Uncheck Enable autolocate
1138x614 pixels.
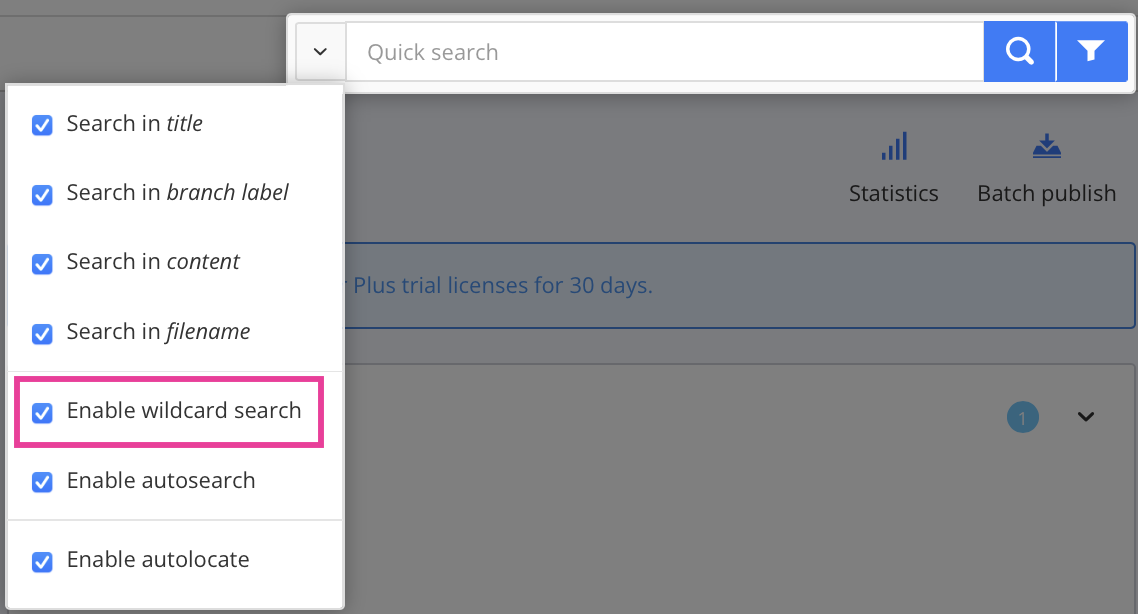[42, 562]
